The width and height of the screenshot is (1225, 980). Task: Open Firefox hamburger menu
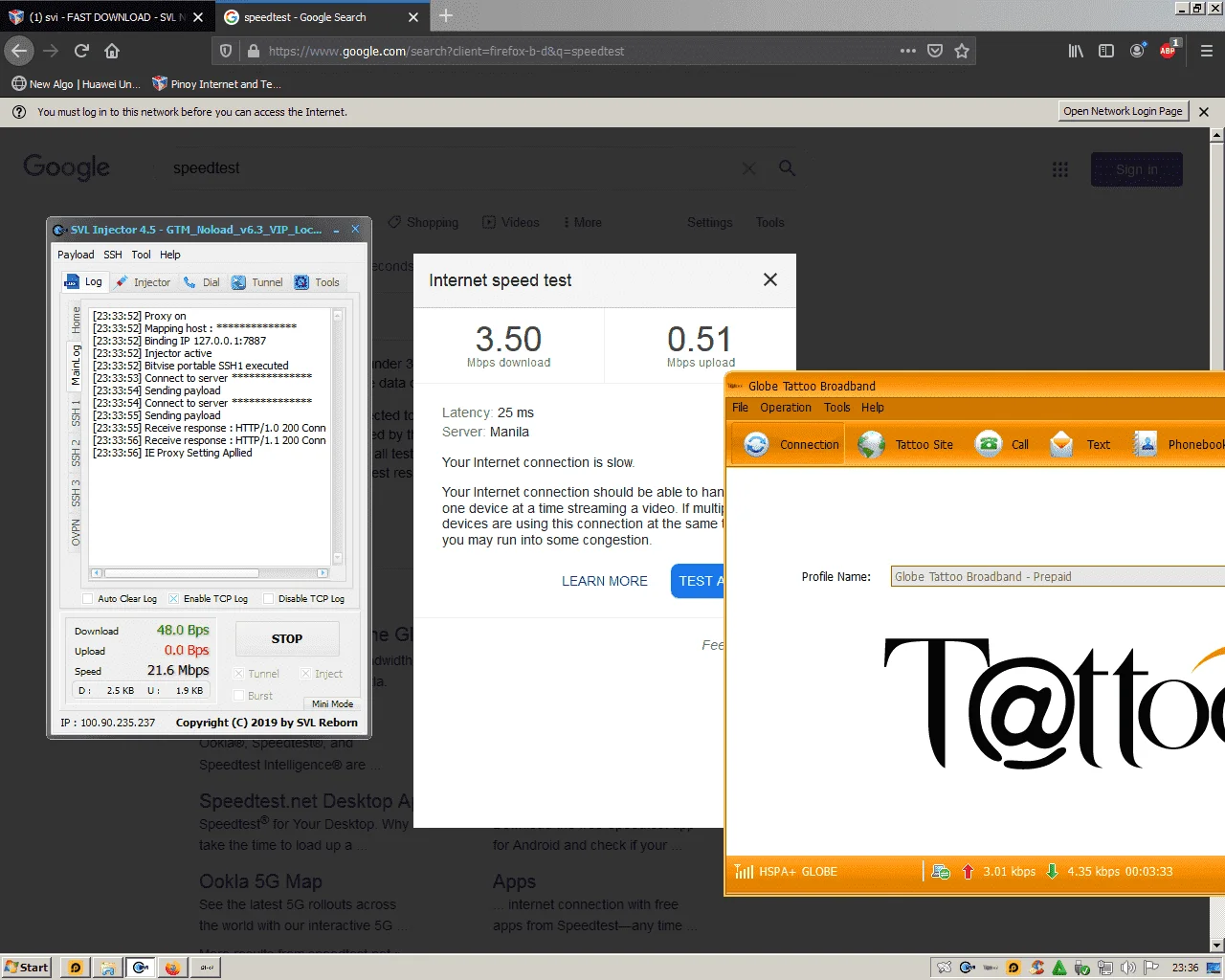(1207, 51)
